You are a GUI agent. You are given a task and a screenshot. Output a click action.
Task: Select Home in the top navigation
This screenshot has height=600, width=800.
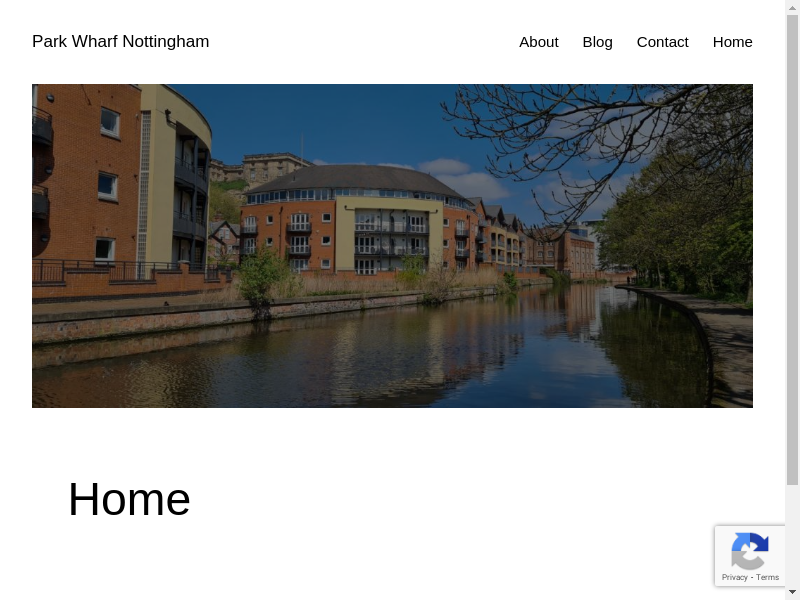tap(732, 42)
